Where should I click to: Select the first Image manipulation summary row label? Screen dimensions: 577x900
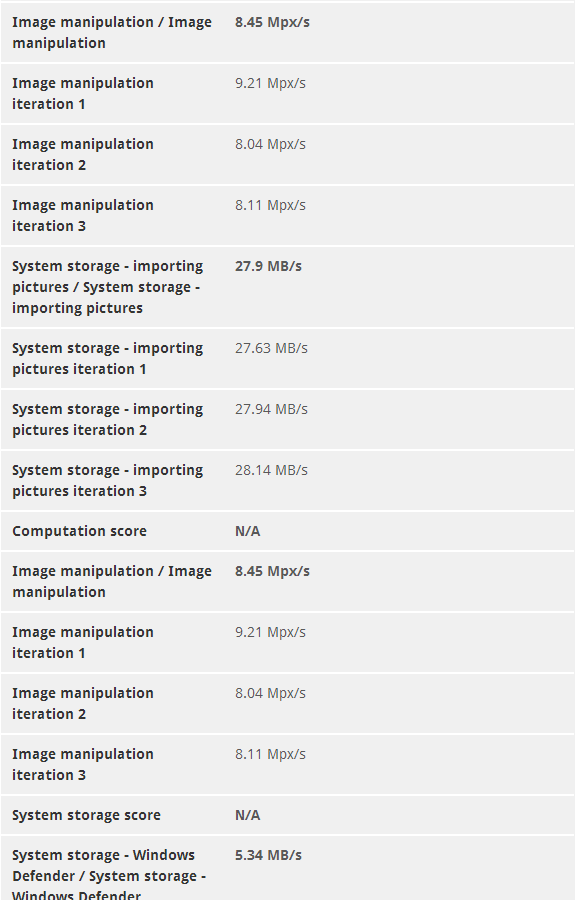click(x=112, y=33)
